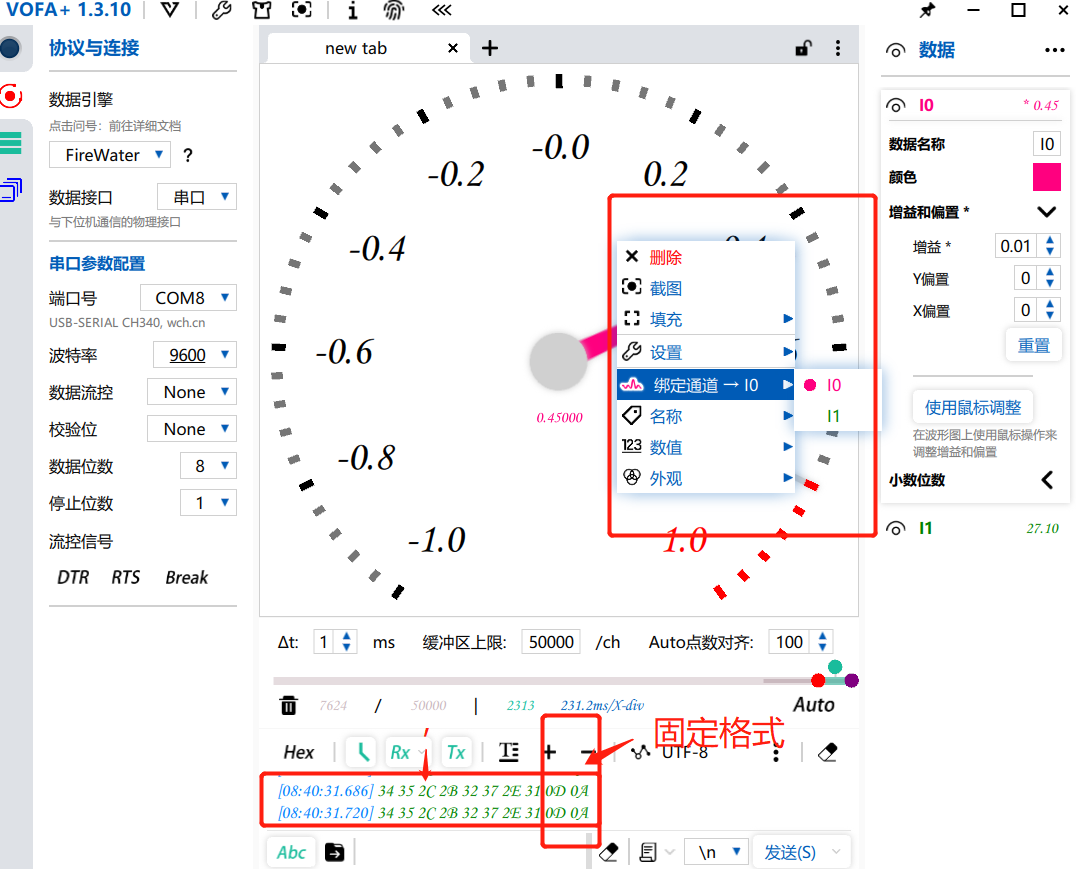Image resolution: width=1076 pixels, height=869 pixels.
Task: Click the trash icon to clear buffer data
Action: [288, 705]
